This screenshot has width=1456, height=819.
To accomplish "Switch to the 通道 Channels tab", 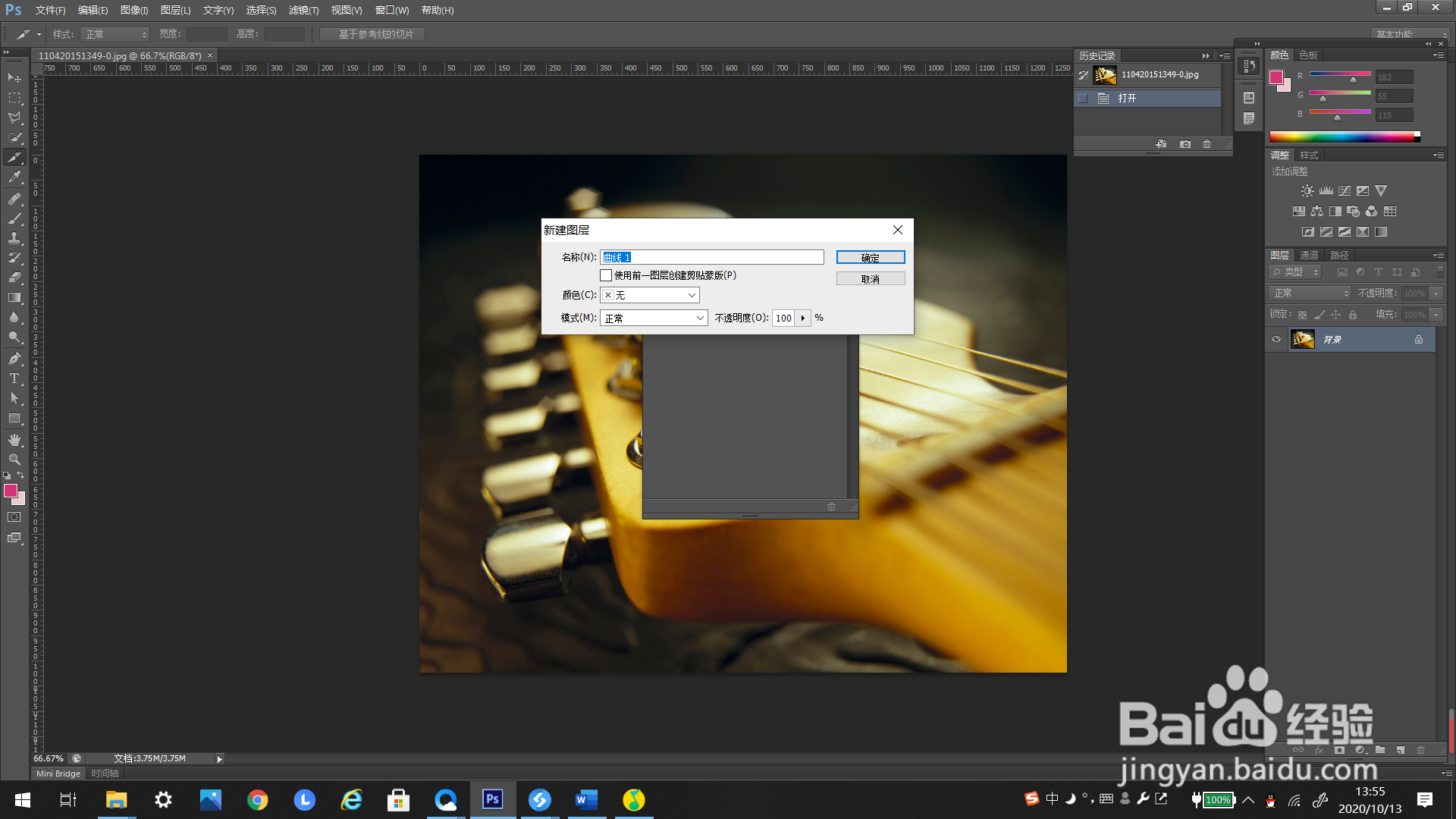I will (1309, 255).
